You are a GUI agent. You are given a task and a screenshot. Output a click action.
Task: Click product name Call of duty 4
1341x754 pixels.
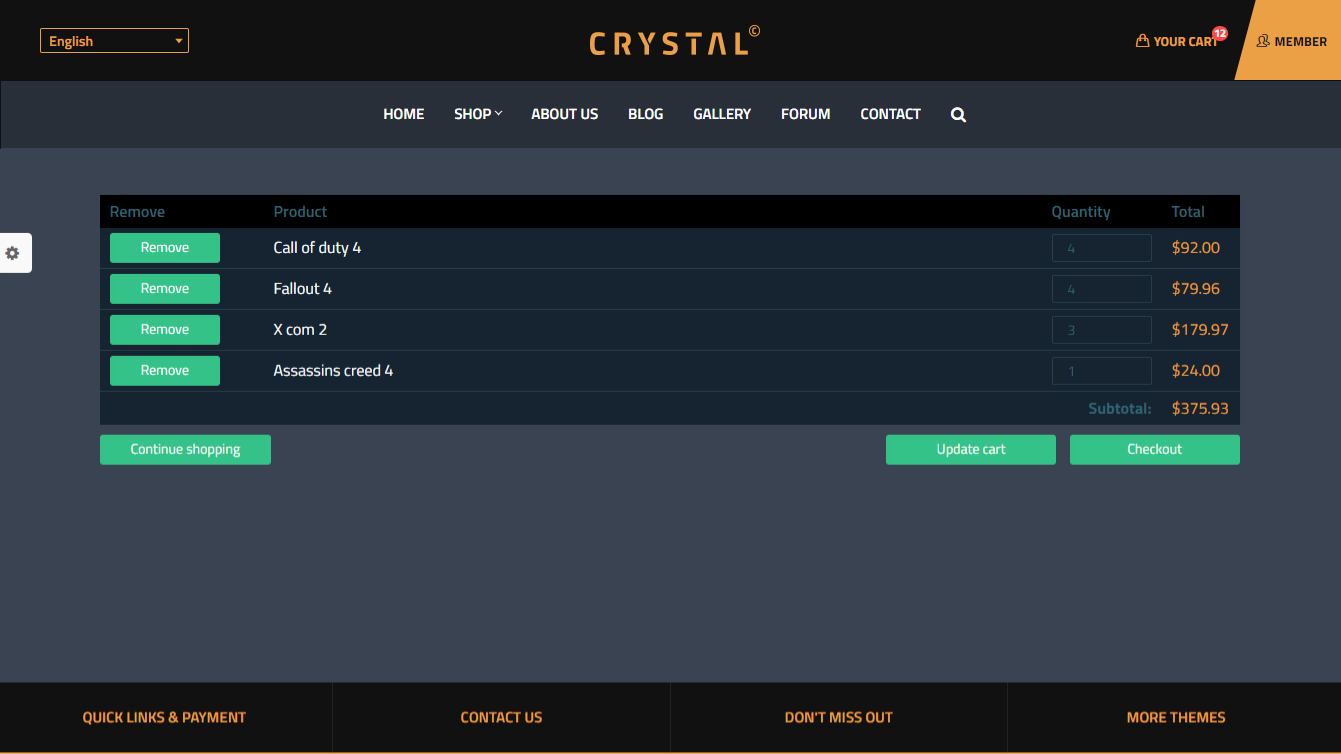click(x=317, y=248)
